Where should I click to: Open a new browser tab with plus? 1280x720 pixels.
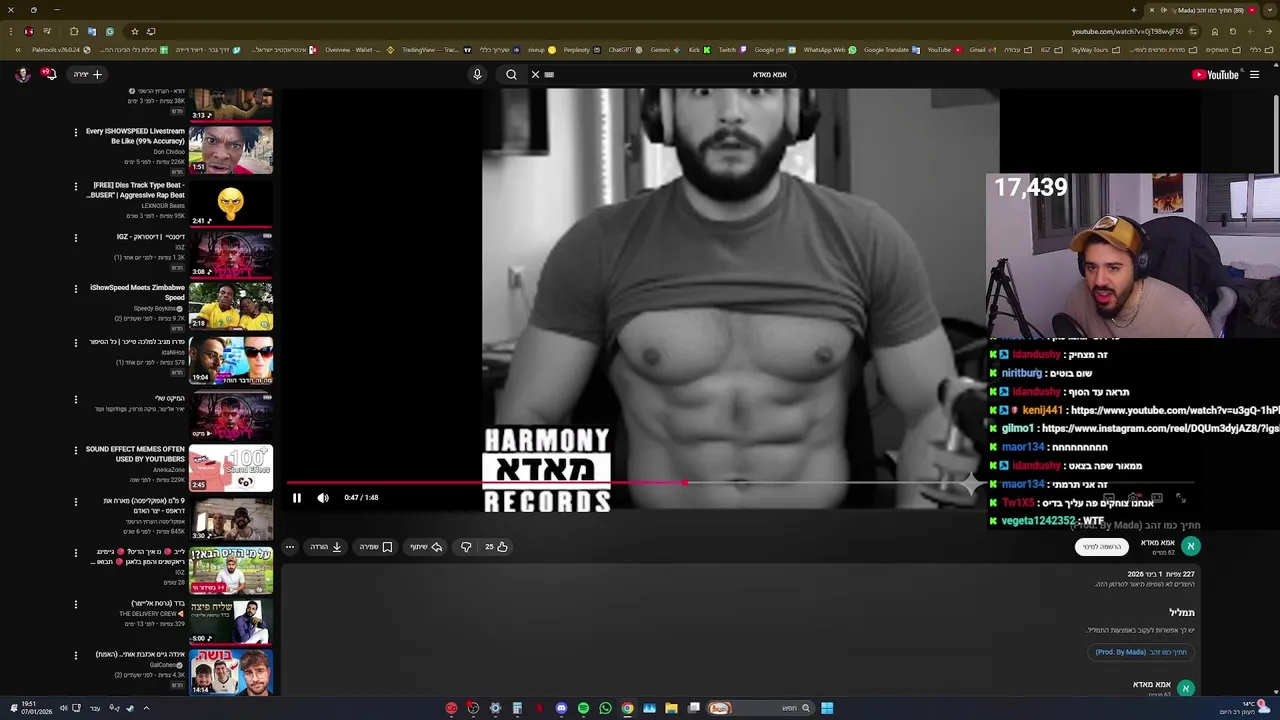pos(1134,10)
